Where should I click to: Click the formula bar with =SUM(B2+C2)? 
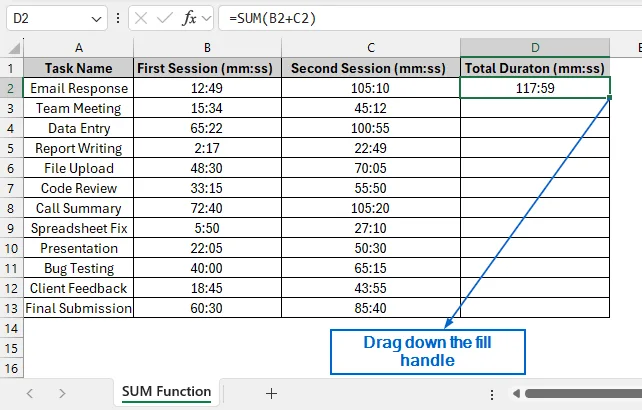(430, 18)
